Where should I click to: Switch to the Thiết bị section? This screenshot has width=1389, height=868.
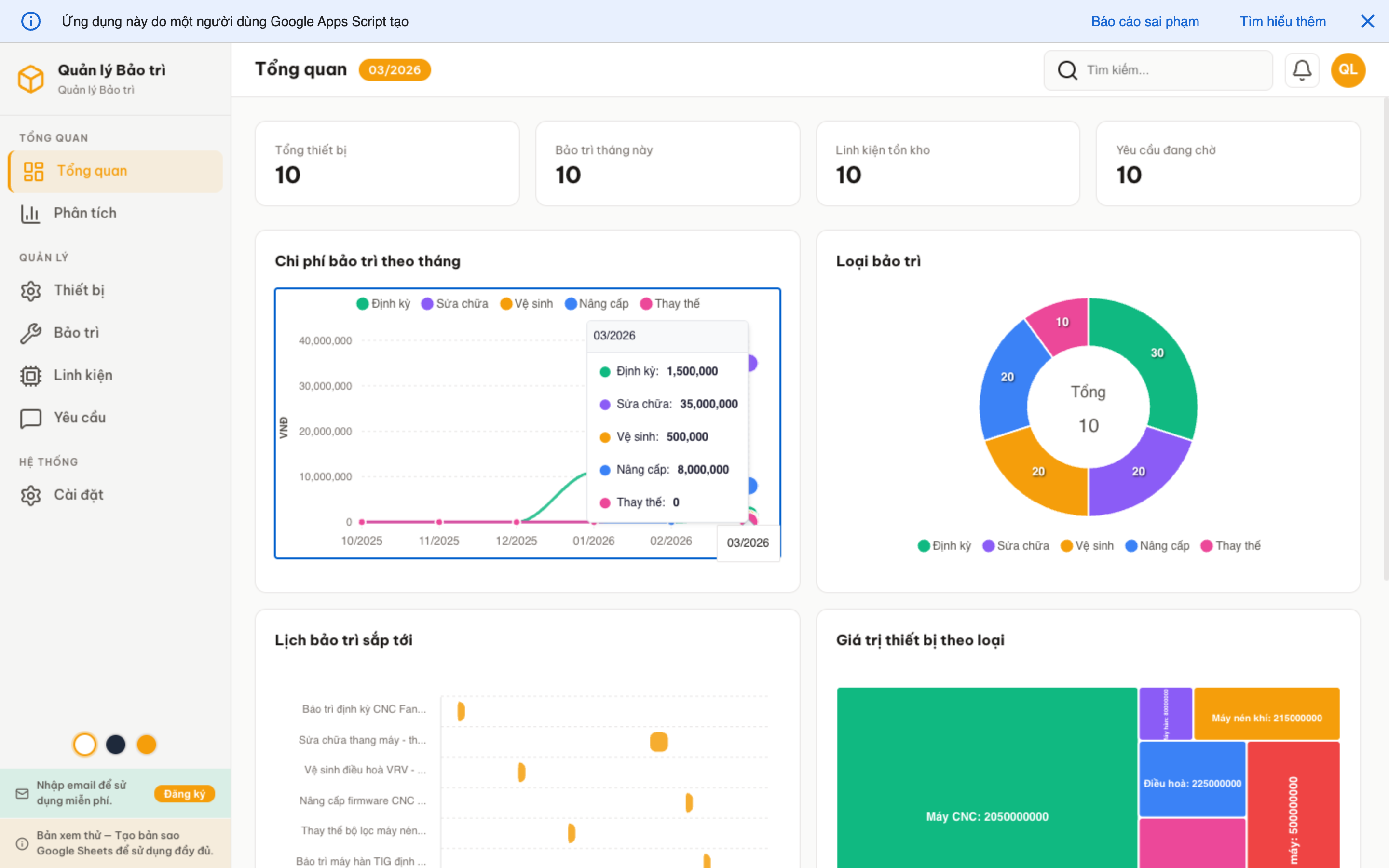tap(79, 290)
